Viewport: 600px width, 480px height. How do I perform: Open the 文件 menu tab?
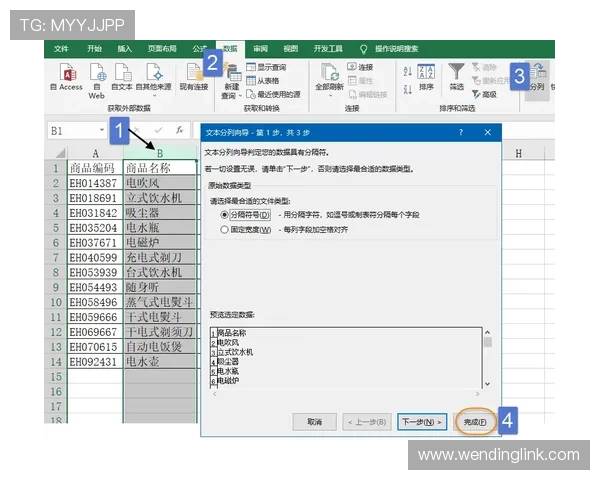click(x=61, y=49)
